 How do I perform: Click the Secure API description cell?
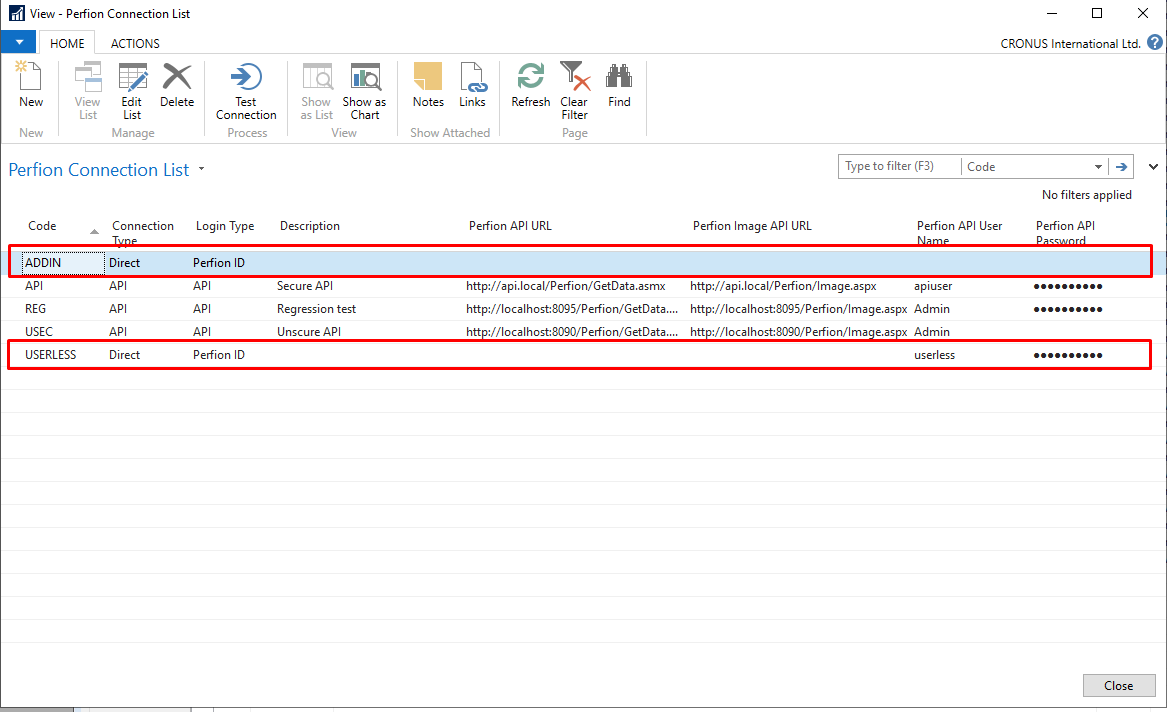coord(304,286)
